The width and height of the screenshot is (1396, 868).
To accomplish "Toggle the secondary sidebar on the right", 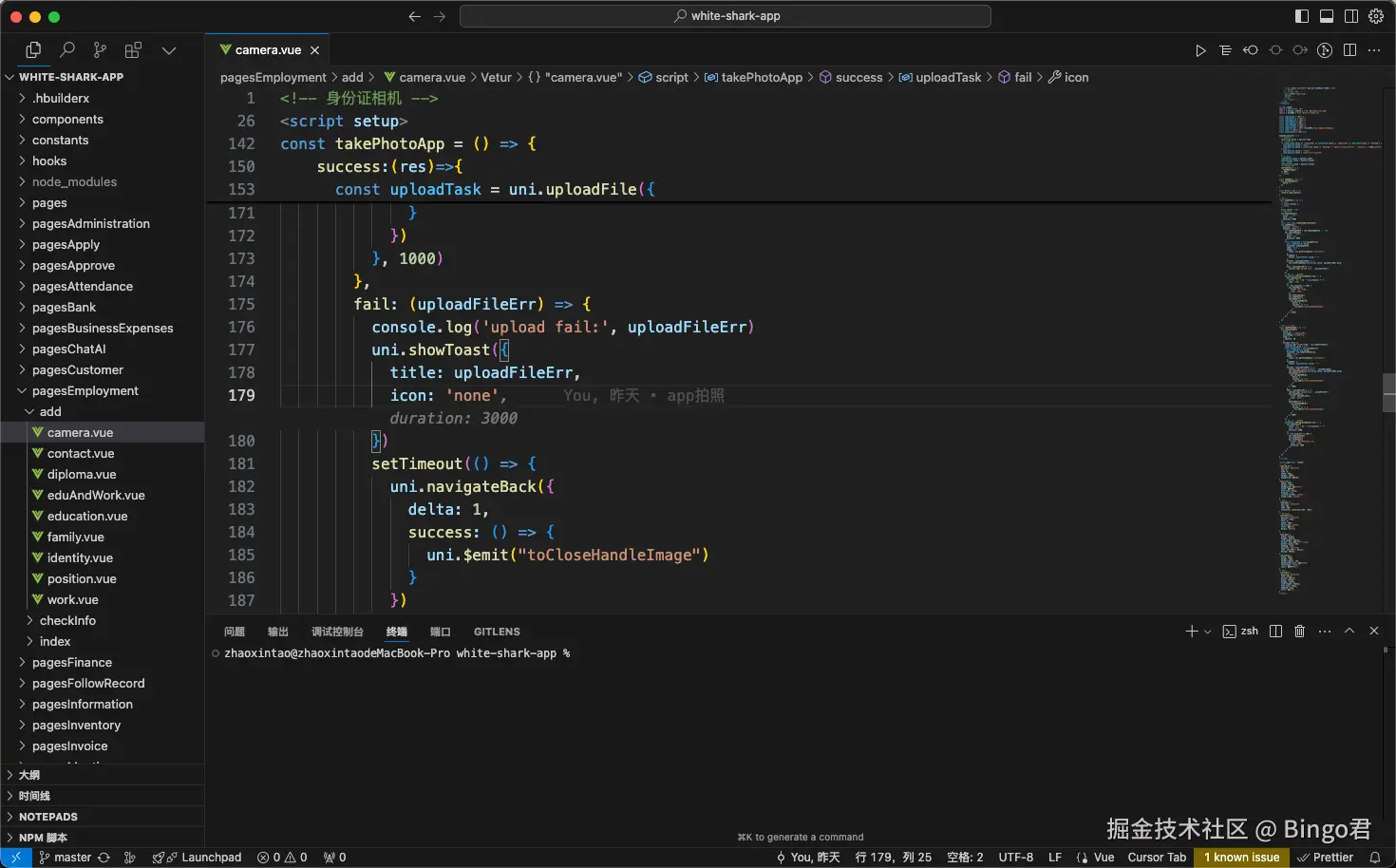I will (1351, 16).
